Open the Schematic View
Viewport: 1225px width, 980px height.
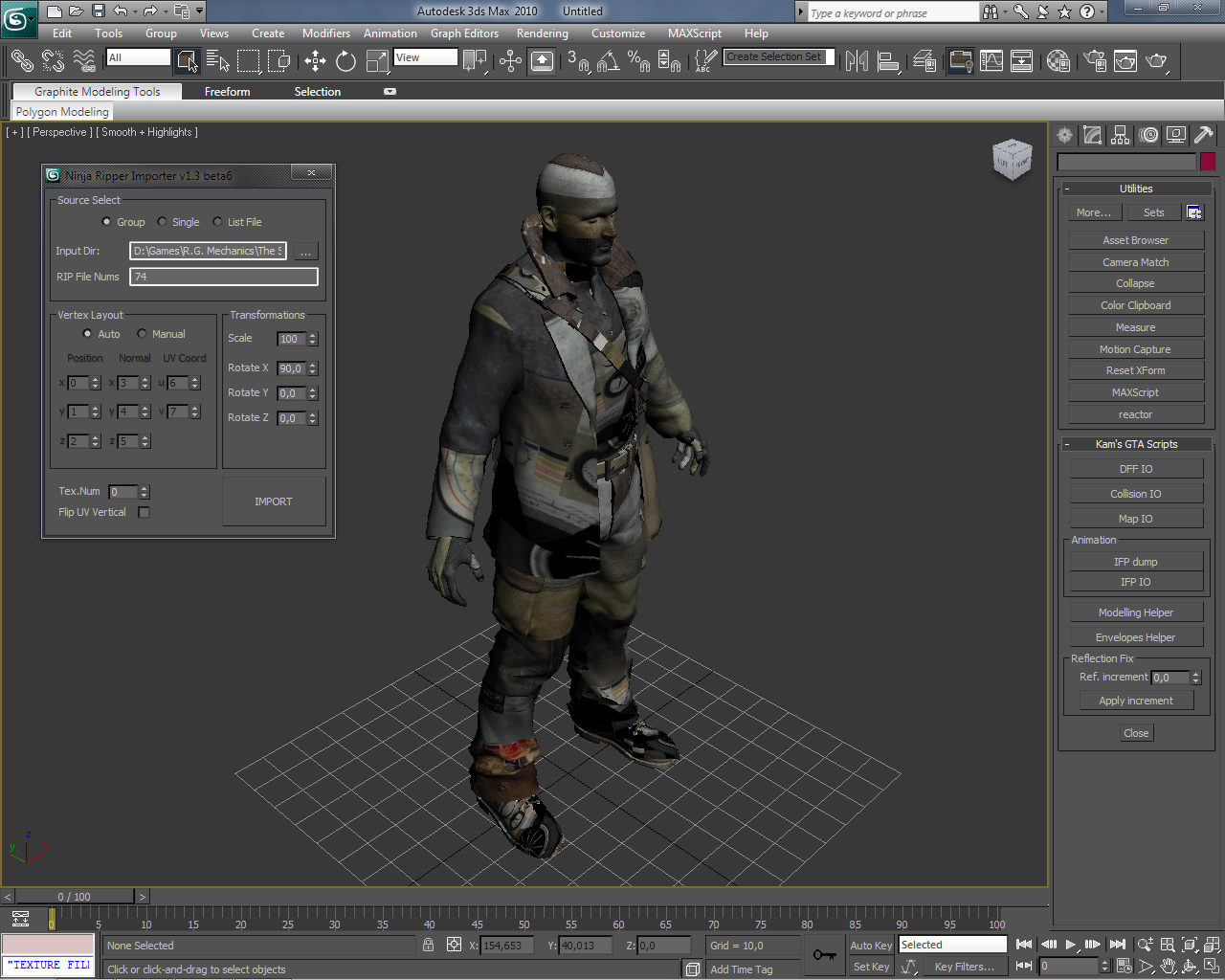click(x=1022, y=61)
